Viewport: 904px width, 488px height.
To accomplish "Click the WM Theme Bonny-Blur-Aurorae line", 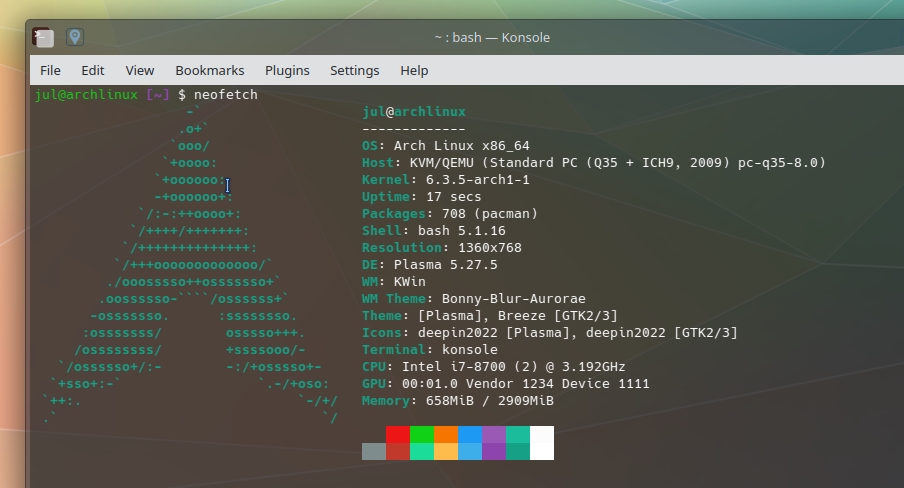I will pos(474,299).
